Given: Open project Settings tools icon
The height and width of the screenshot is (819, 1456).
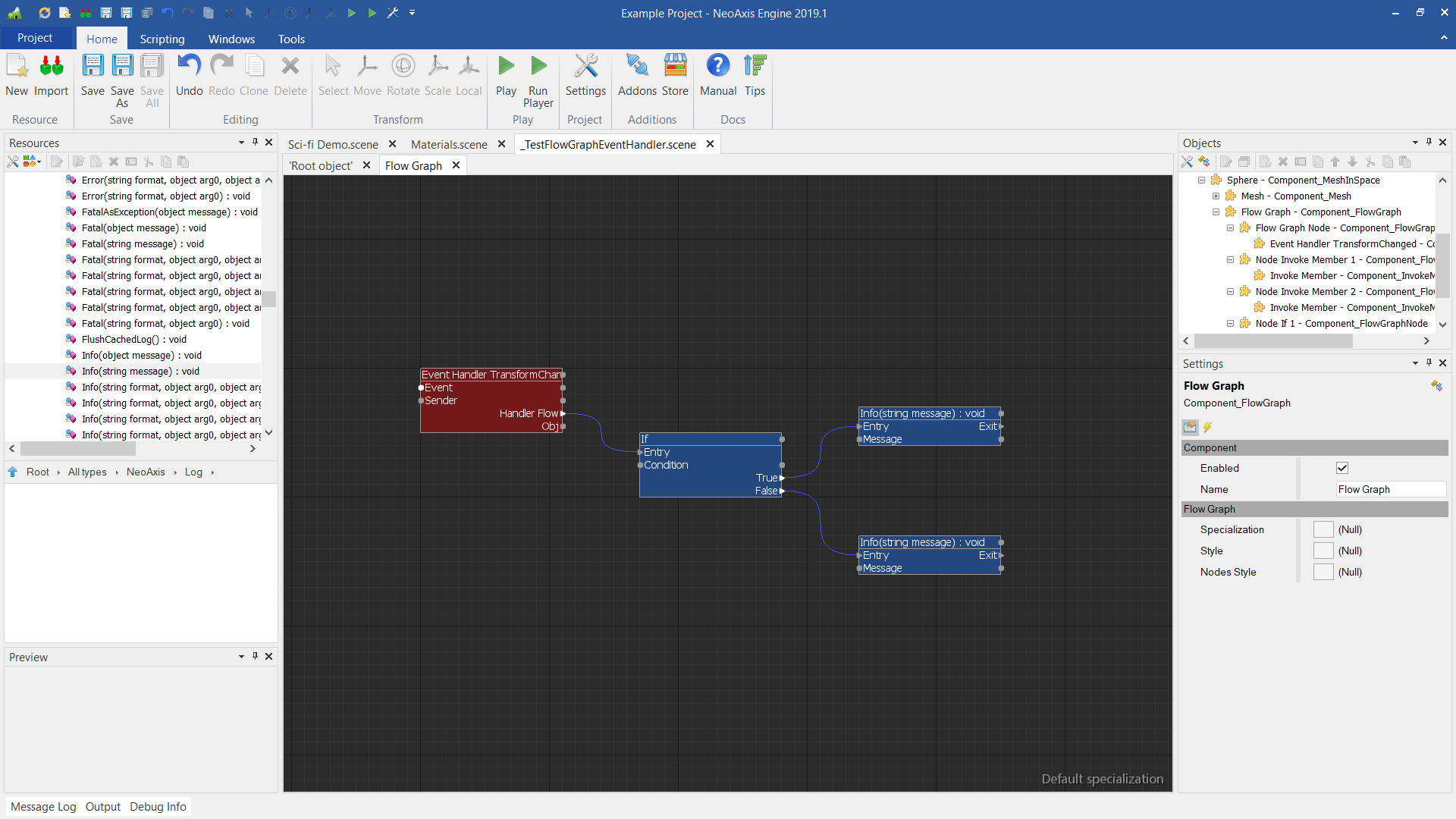Looking at the screenshot, I should pos(585,67).
